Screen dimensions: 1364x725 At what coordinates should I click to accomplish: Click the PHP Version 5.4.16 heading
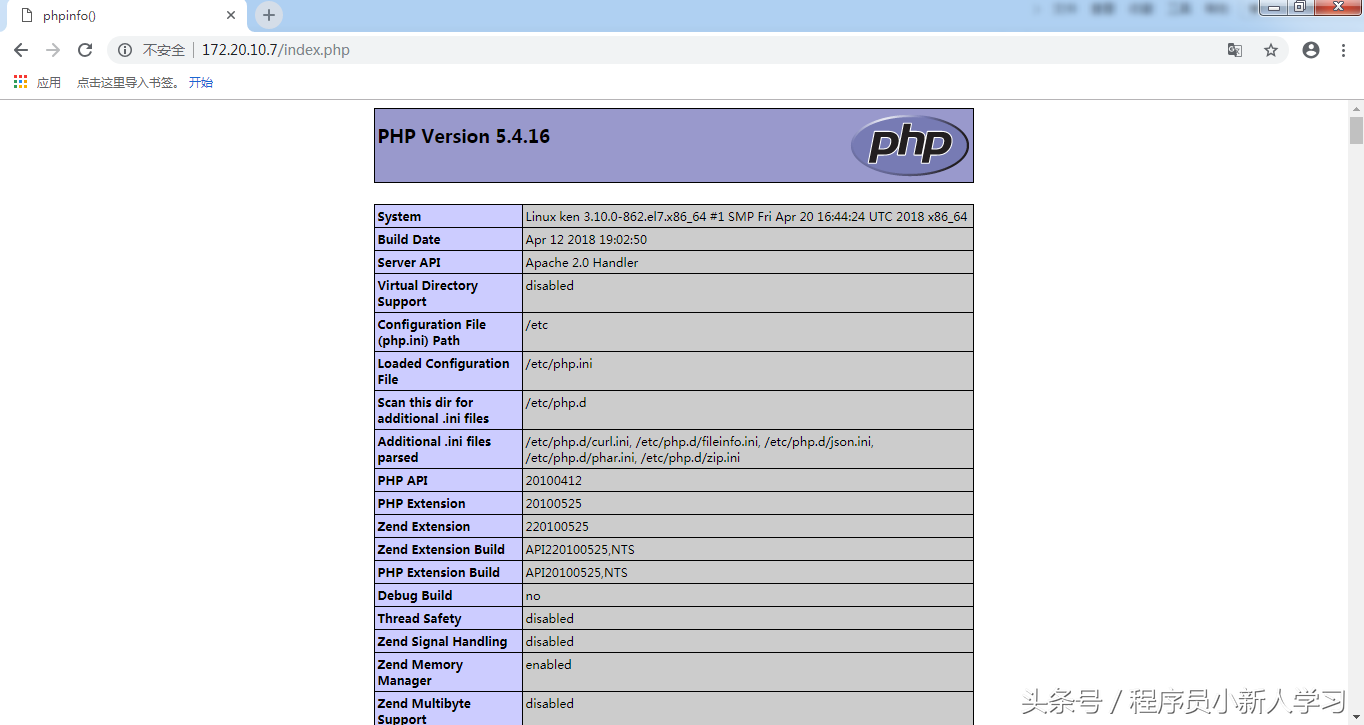[x=464, y=137]
